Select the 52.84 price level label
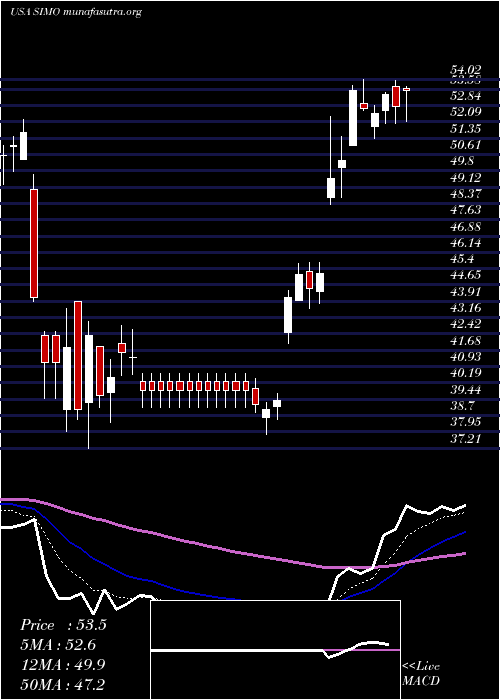 pos(466,96)
